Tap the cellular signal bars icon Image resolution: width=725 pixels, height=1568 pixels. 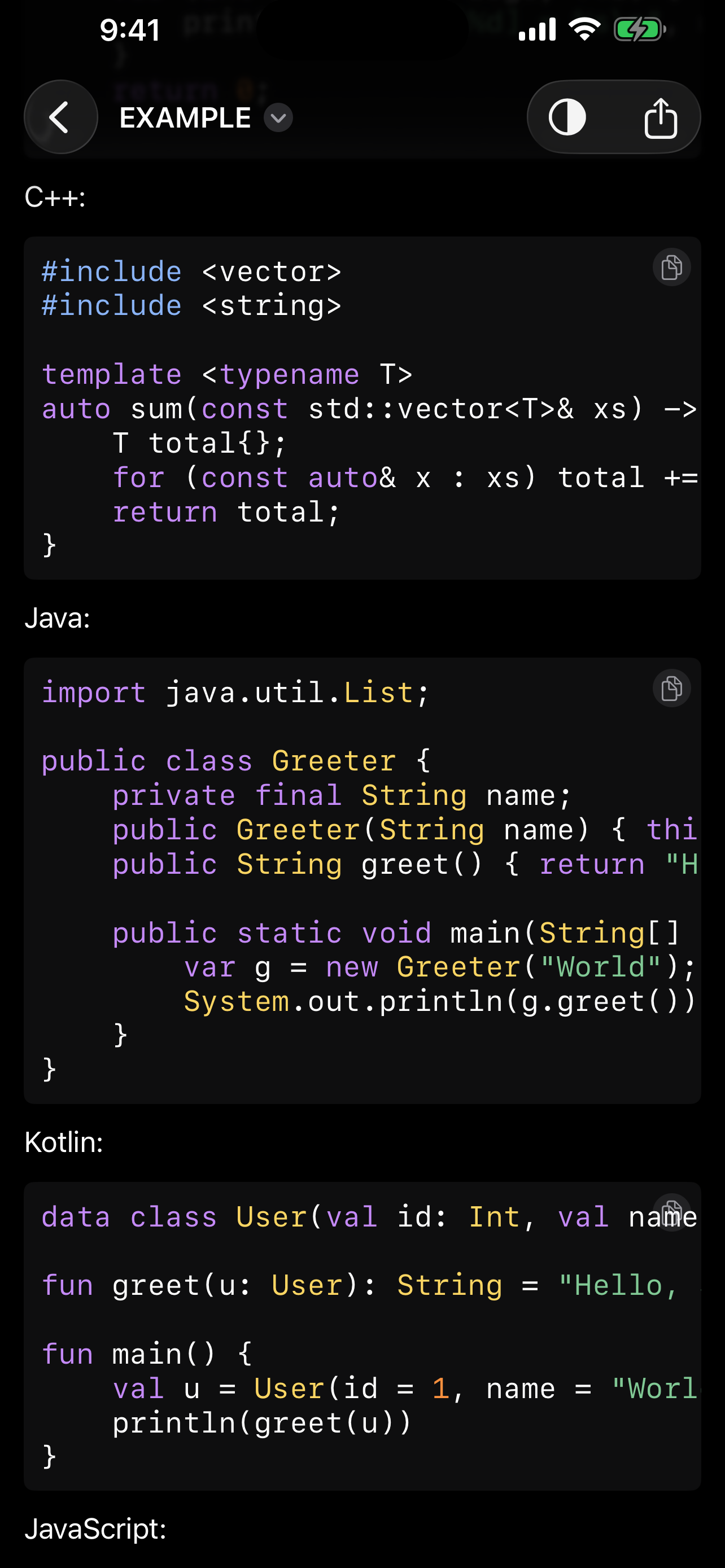click(537, 29)
